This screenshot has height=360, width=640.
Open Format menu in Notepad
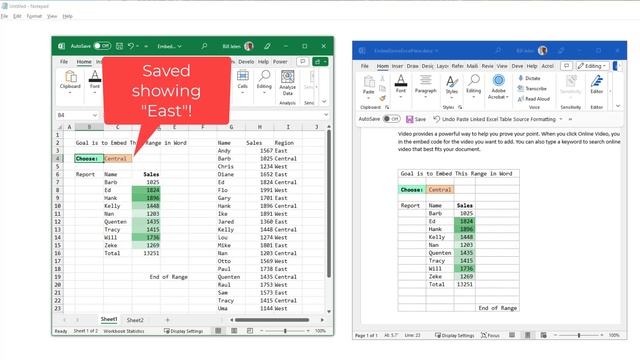pos(34,16)
